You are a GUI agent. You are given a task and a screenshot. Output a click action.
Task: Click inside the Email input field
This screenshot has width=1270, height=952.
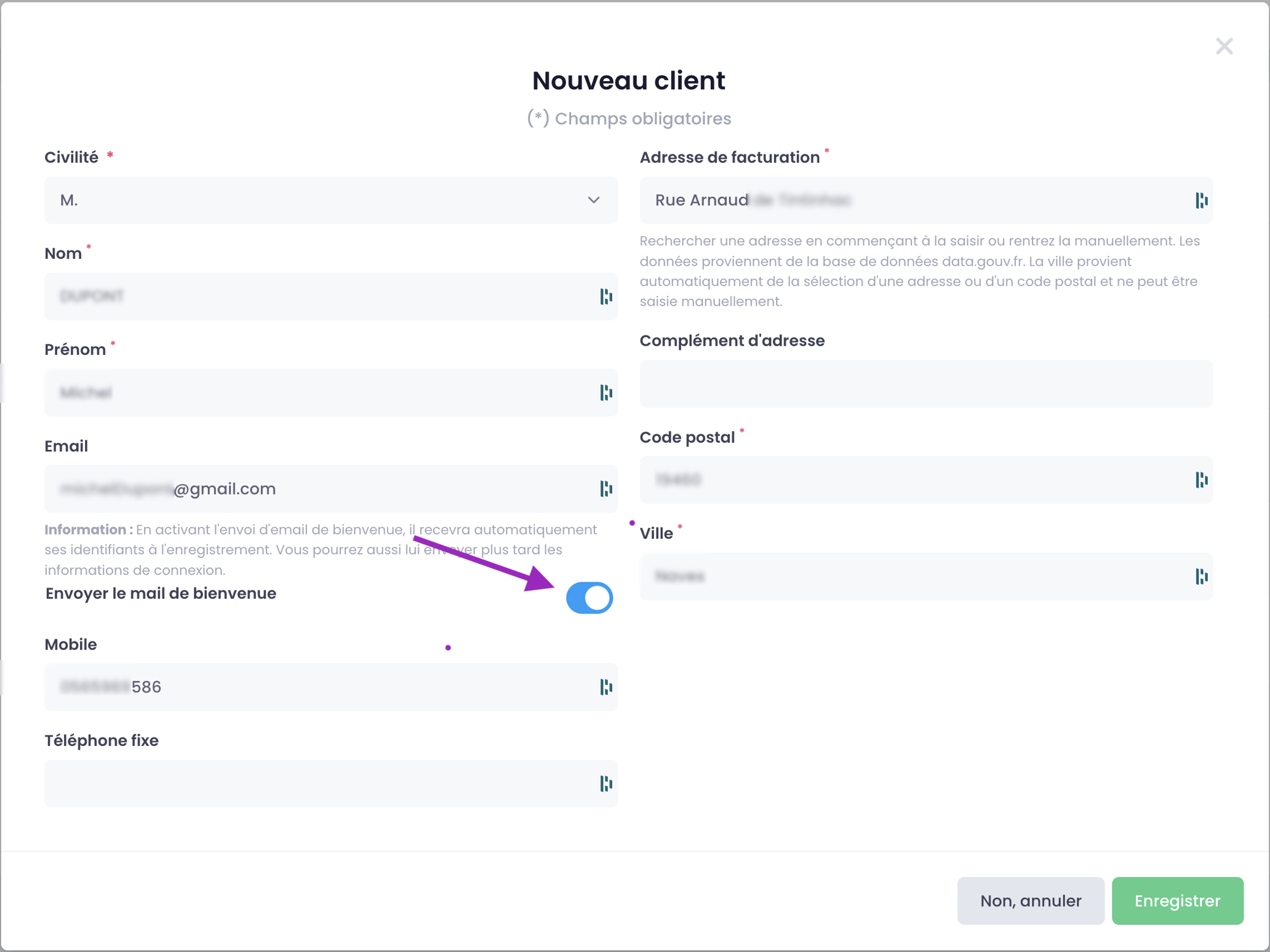[x=369, y=489]
